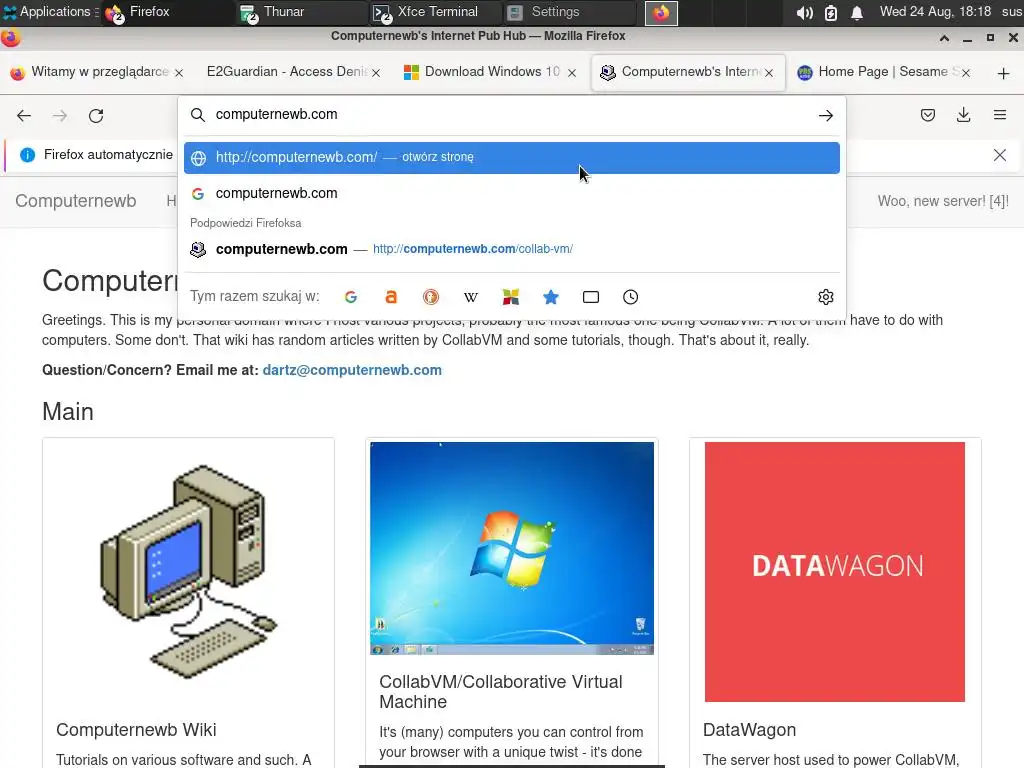Click the Computernewb navbar brand link

pyautogui.click(x=76, y=201)
